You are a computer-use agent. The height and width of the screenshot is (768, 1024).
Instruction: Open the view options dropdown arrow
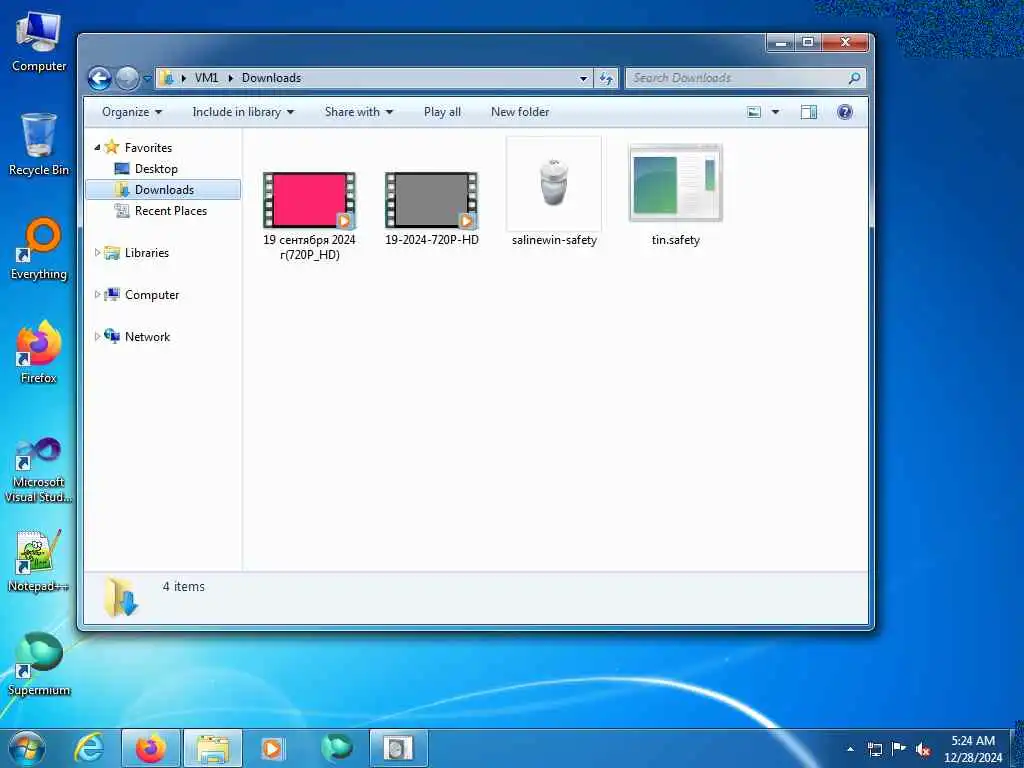tap(775, 112)
